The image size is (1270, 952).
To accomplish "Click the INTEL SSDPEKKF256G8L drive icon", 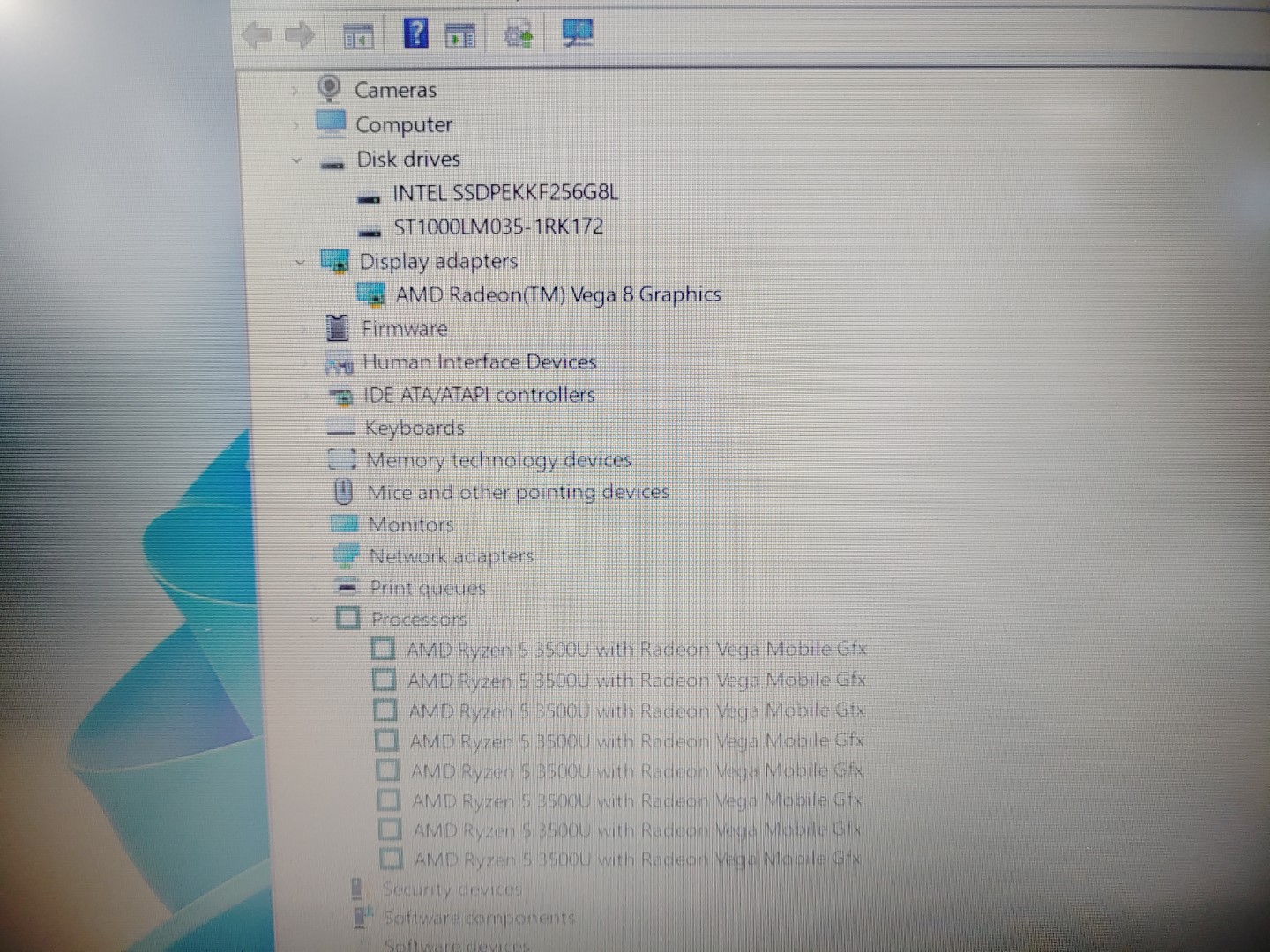I will (x=370, y=198).
